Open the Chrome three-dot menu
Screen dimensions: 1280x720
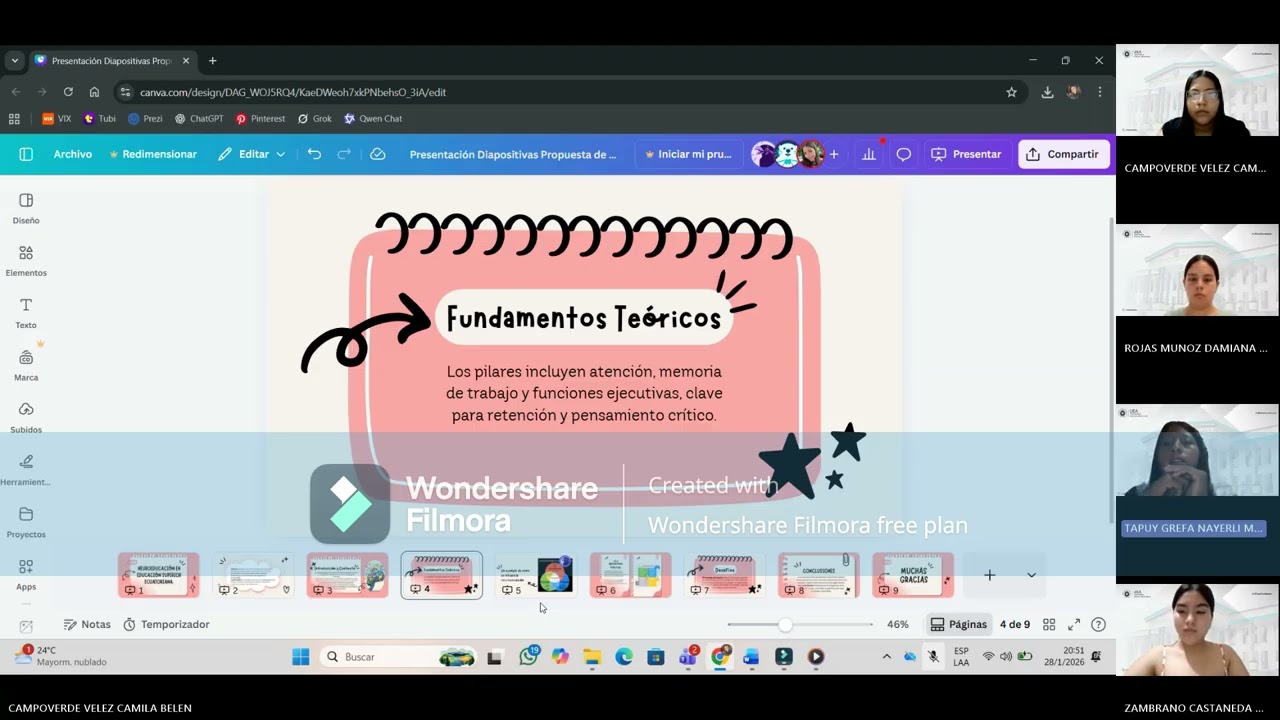tap(1099, 92)
